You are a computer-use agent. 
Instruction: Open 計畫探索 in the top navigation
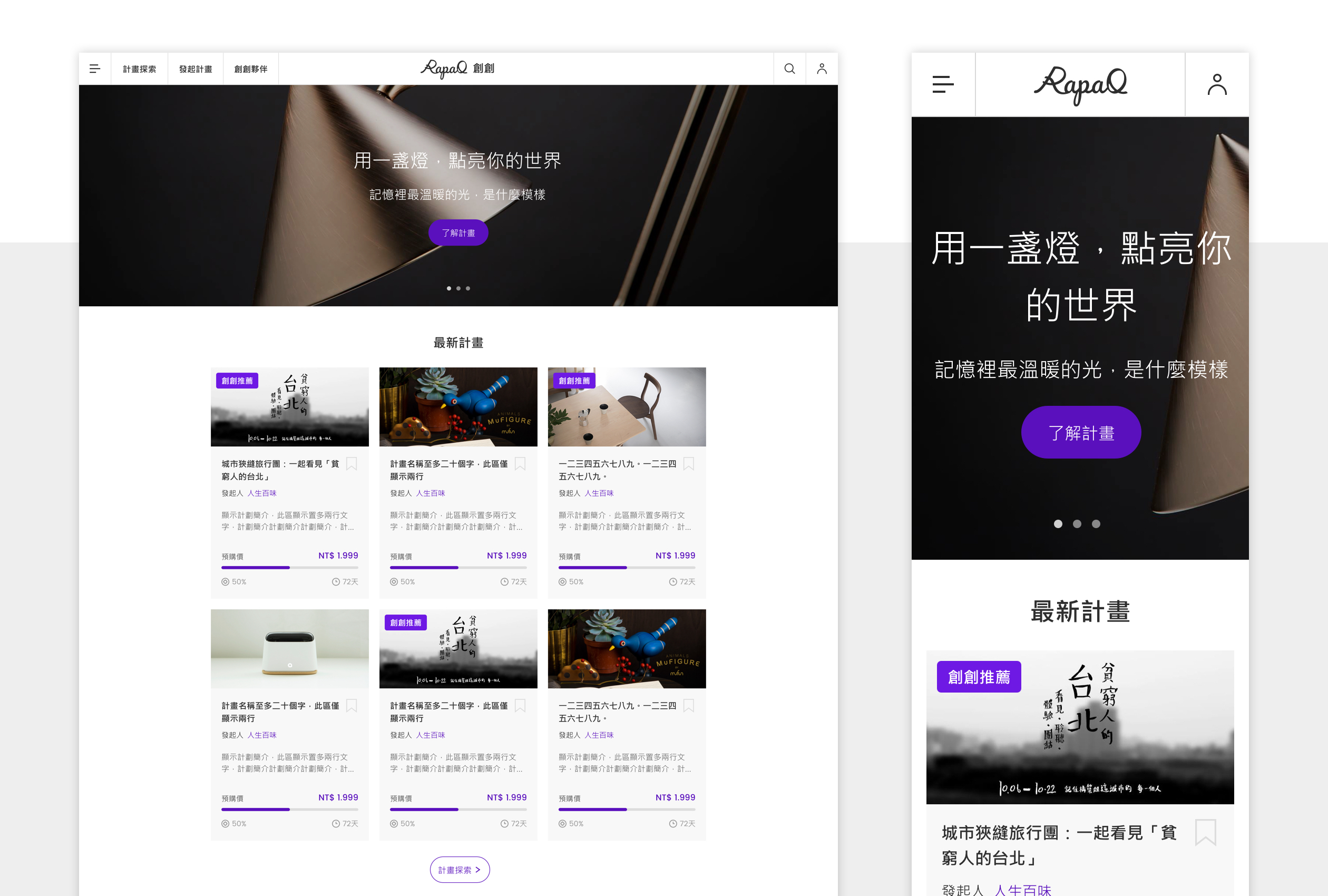pos(139,69)
